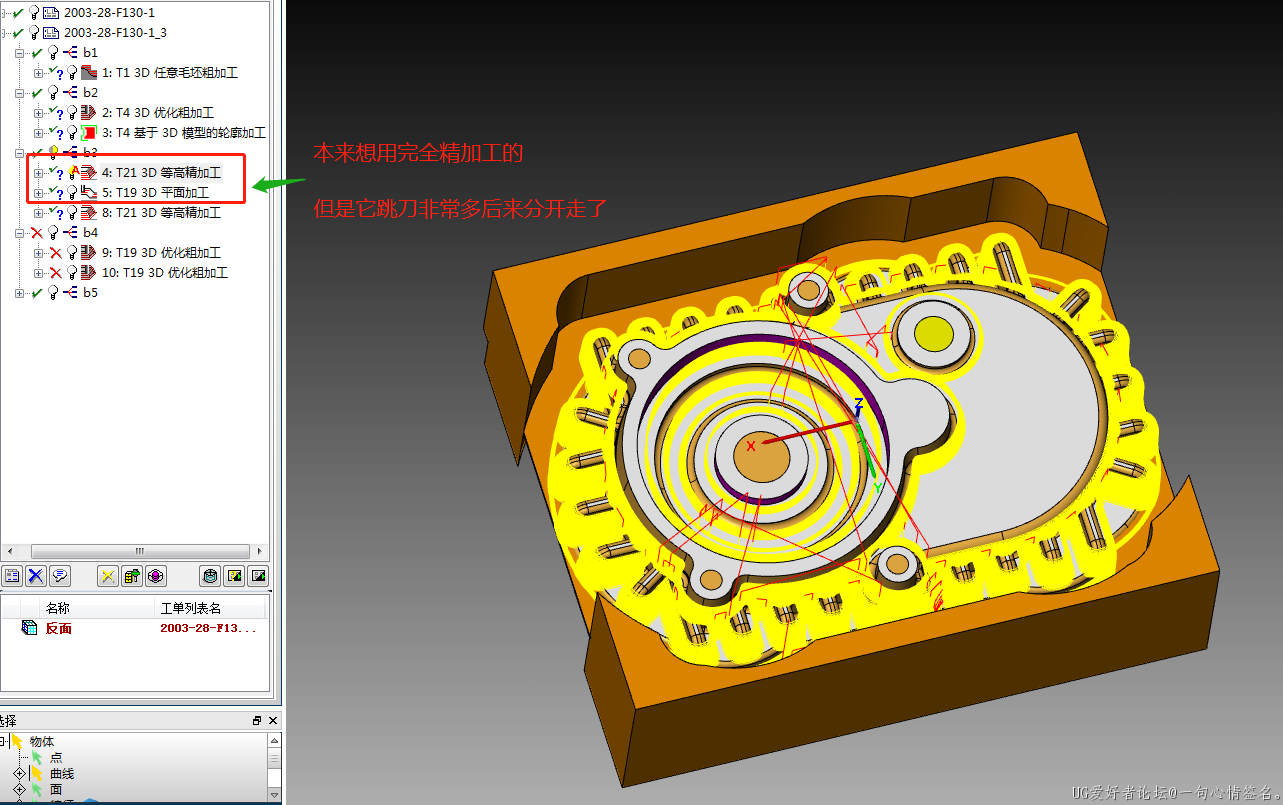Click the operation icon of 8: T21 3D 等高精加工
This screenshot has width=1283, height=805.
(89, 213)
